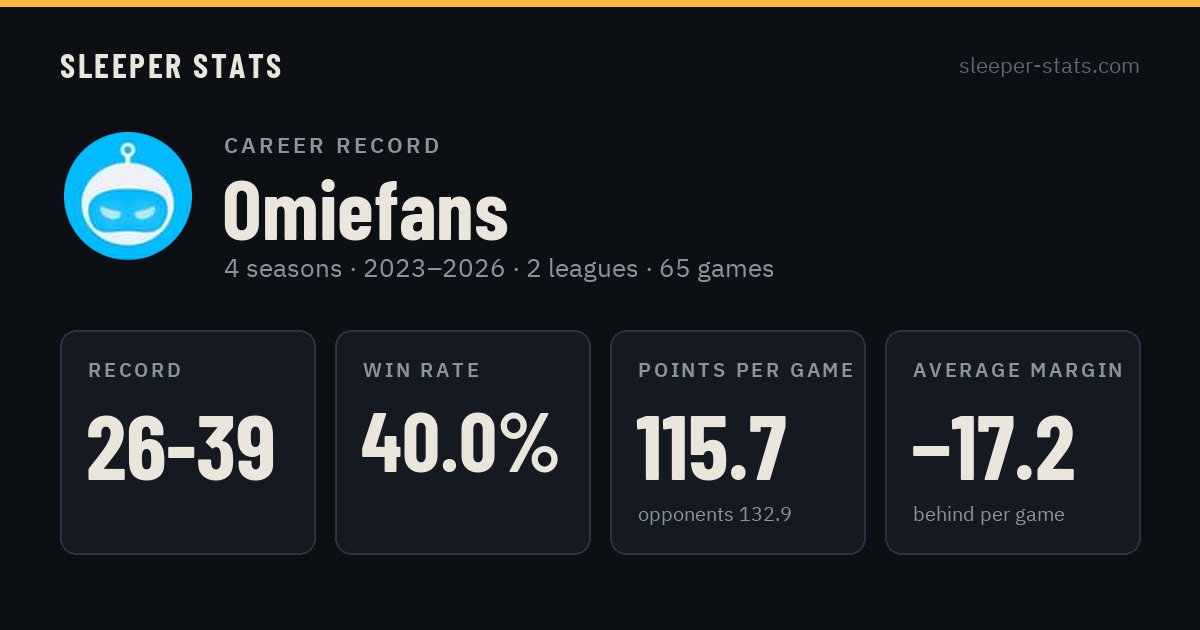
Task: Click the Omiefans robot avatar icon
Action: 128,196
